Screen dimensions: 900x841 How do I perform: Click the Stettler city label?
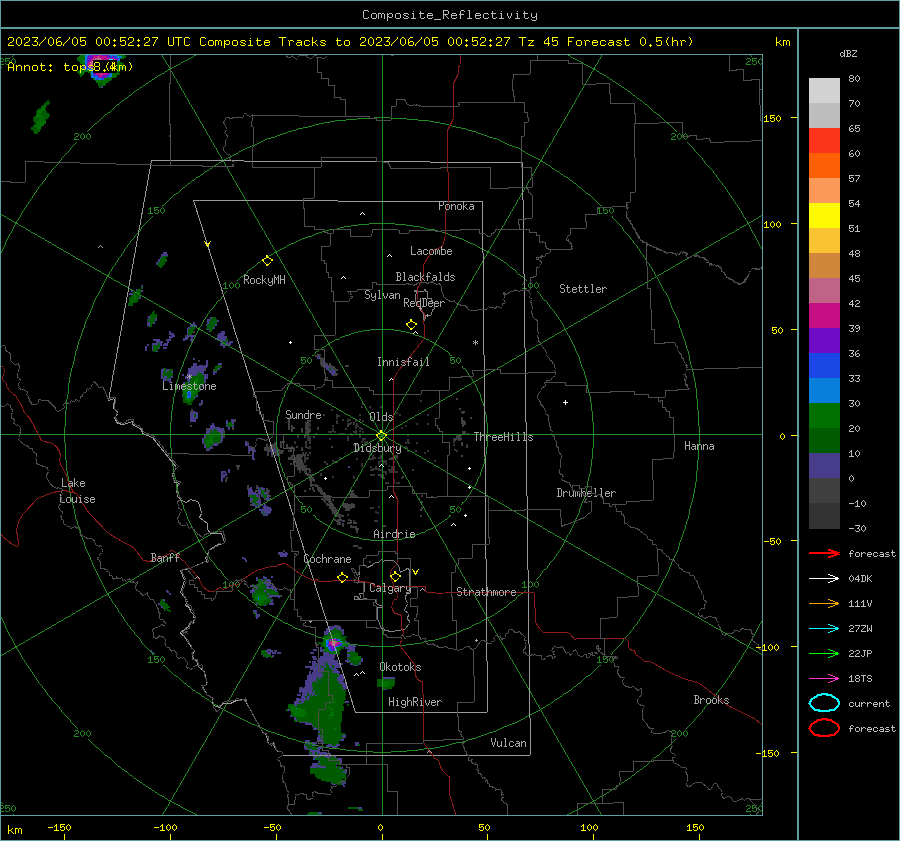[x=583, y=289]
